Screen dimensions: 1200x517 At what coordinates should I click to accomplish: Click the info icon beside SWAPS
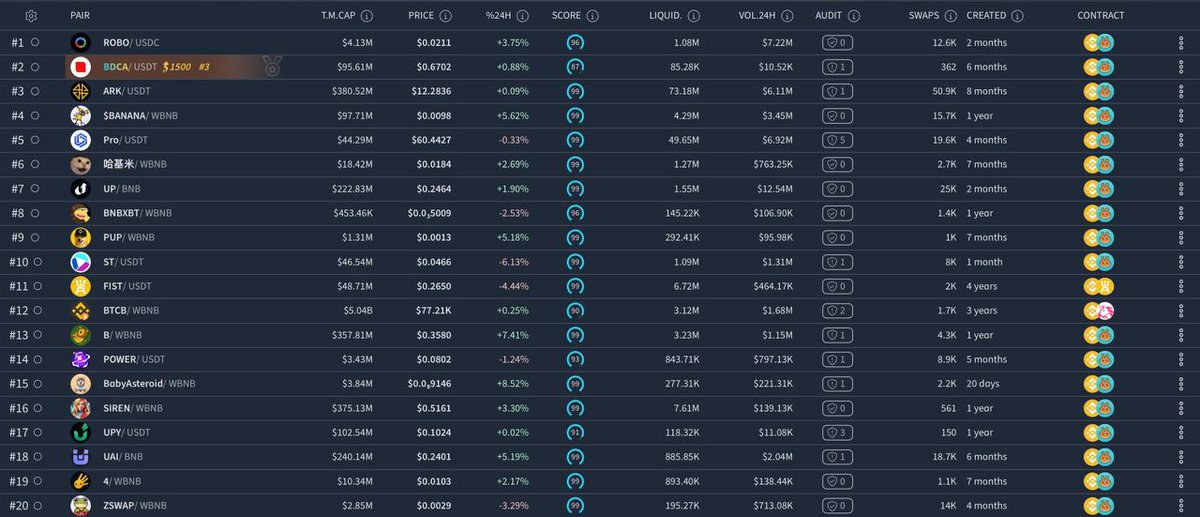tap(950, 16)
